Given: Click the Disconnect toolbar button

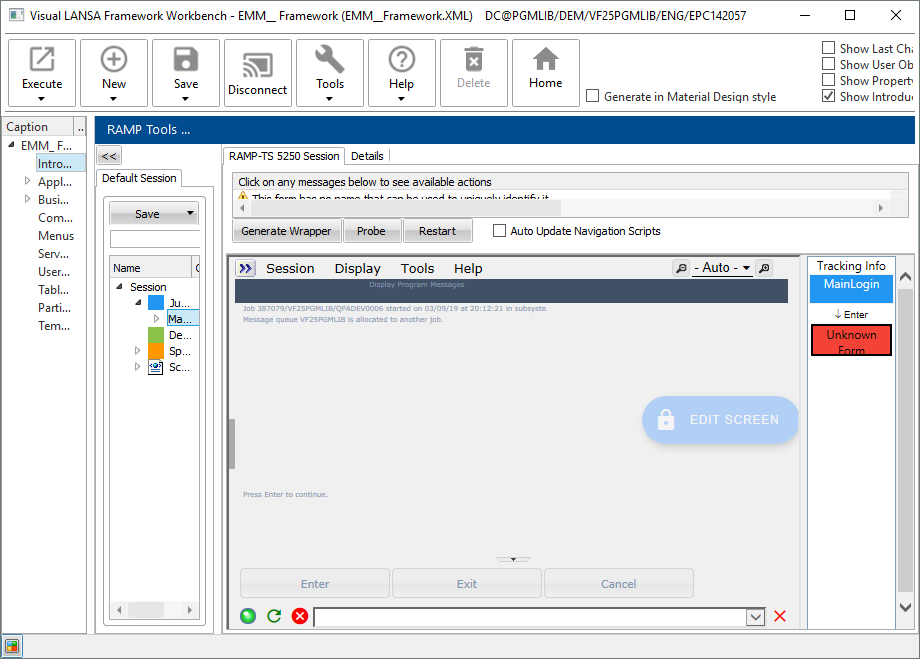Looking at the screenshot, I should coord(258,73).
